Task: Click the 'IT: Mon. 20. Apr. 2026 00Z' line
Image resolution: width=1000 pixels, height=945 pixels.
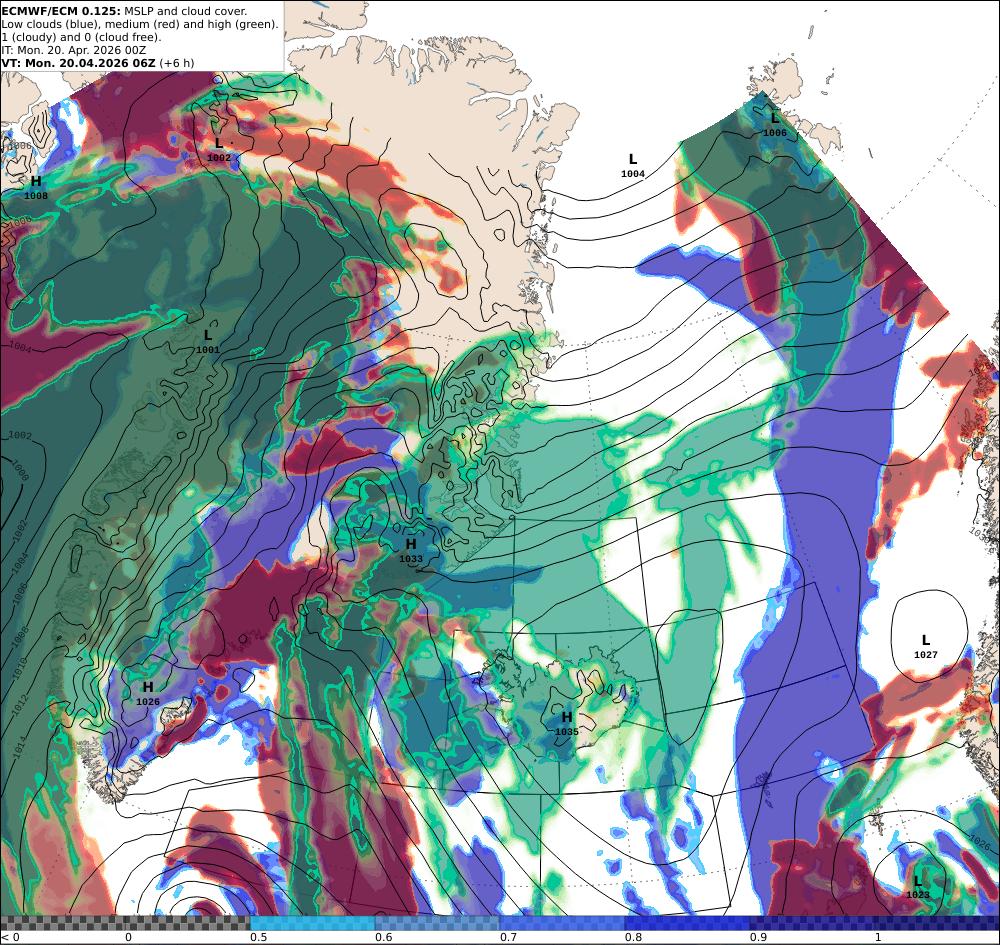Action: coord(74,50)
